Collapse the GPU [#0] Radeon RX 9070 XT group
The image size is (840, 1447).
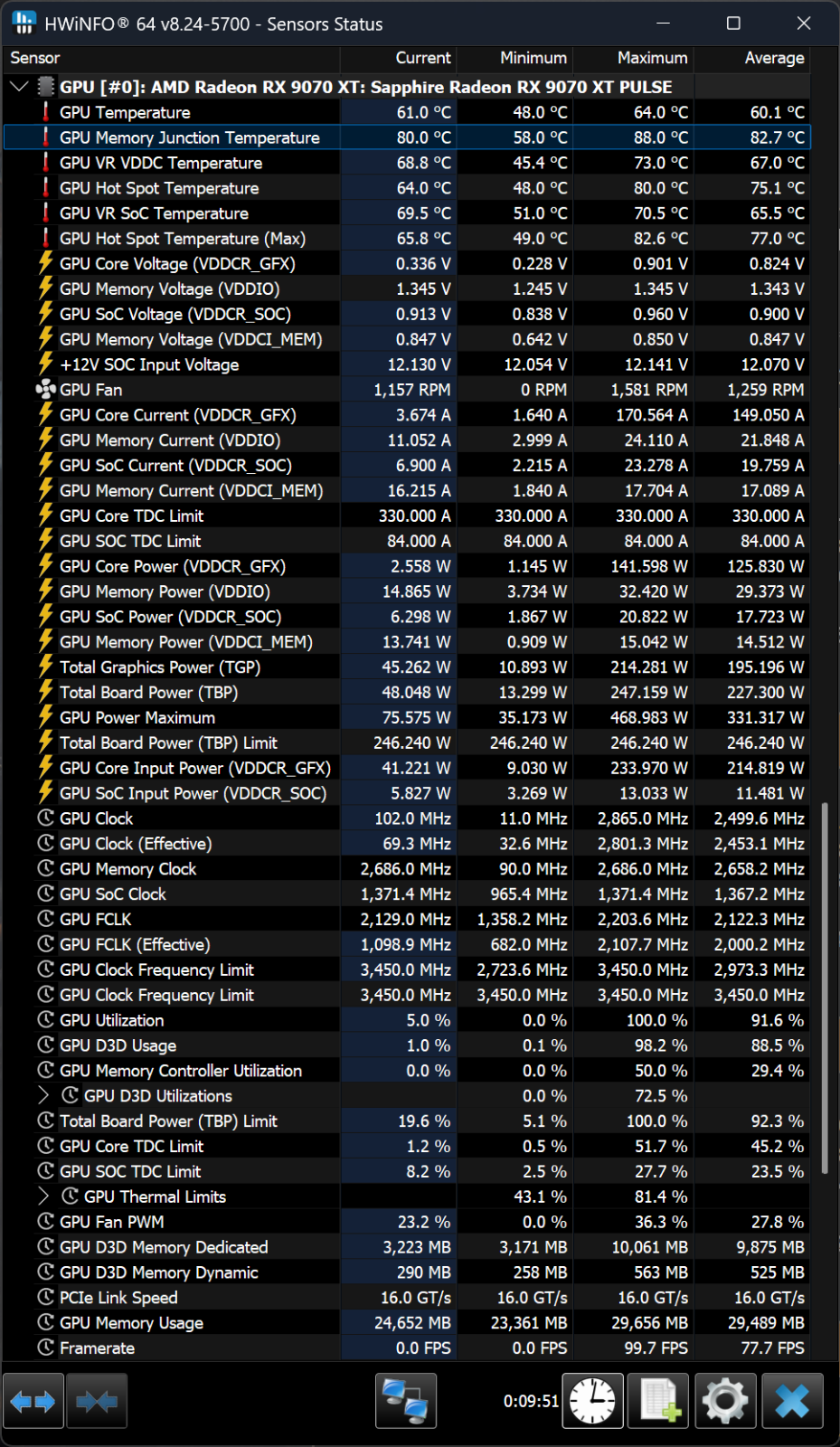pos(19,87)
